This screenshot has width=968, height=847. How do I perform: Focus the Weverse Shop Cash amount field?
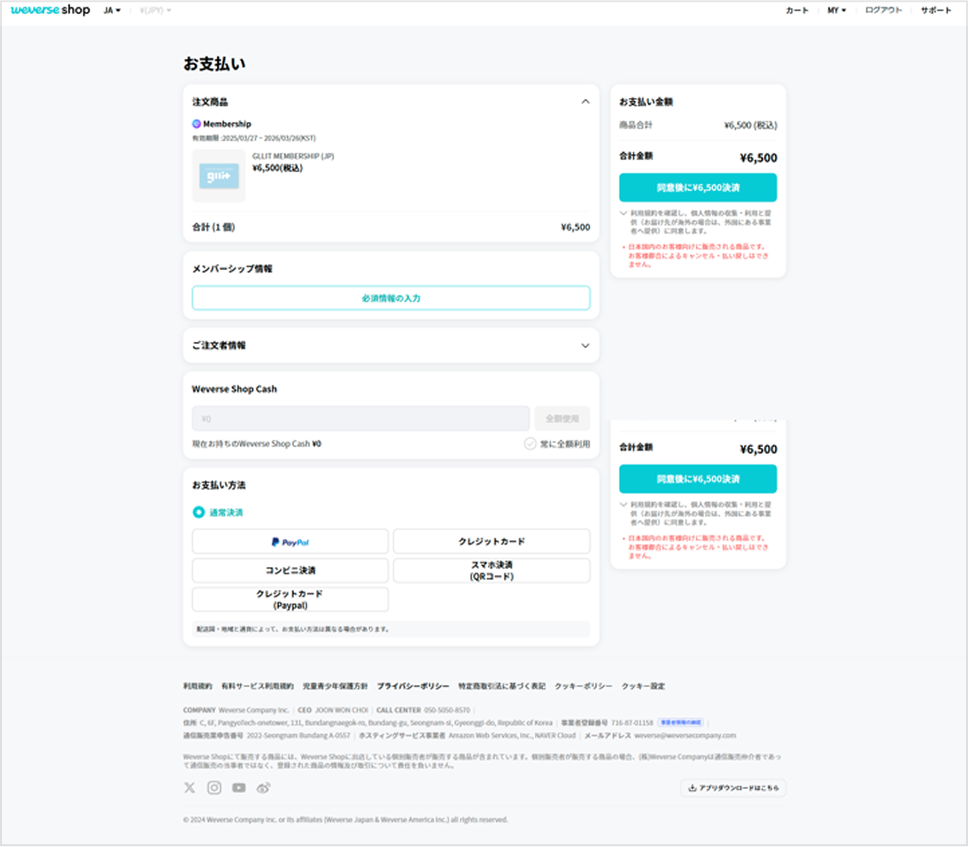coord(361,419)
